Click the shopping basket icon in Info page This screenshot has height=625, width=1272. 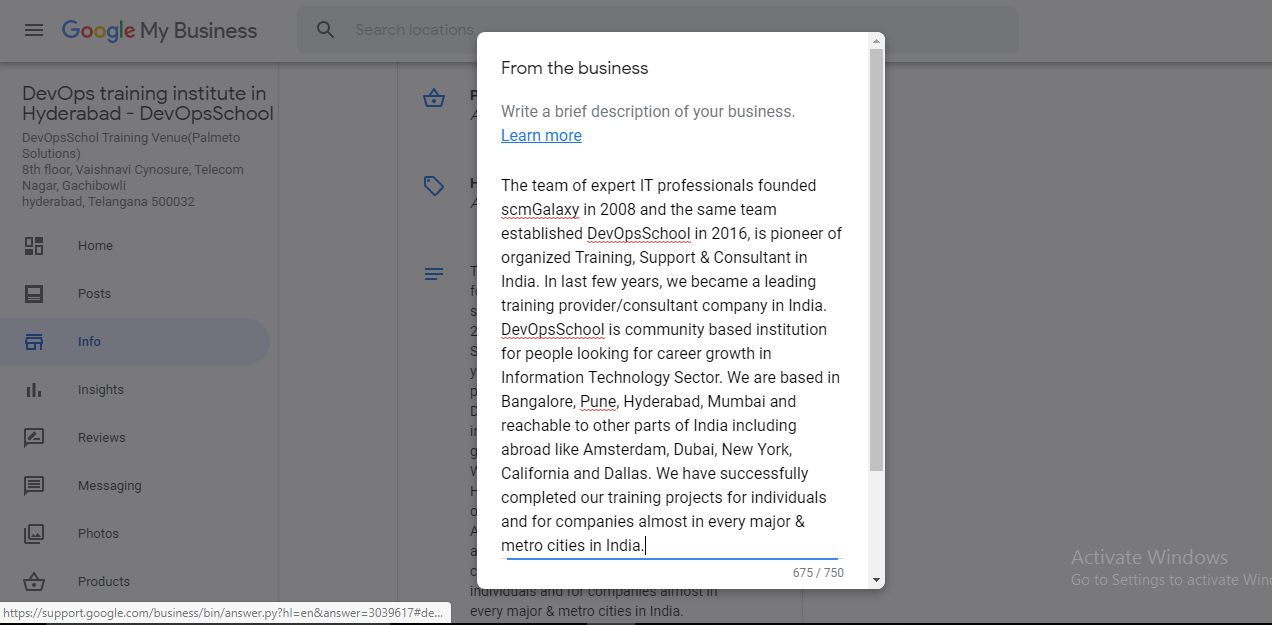pos(434,98)
